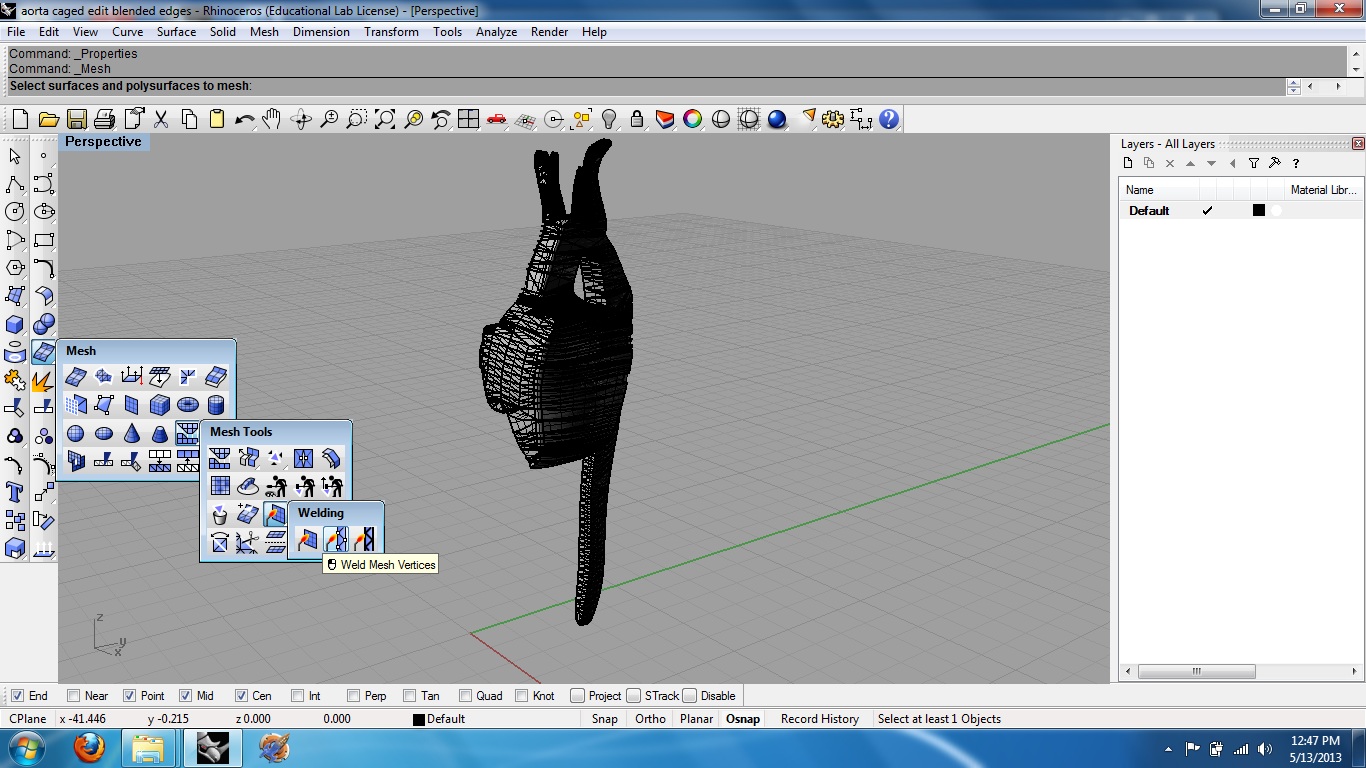The width and height of the screenshot is (1366, 768).
Task: Open the File menu
Action: [x=16, y=32]
